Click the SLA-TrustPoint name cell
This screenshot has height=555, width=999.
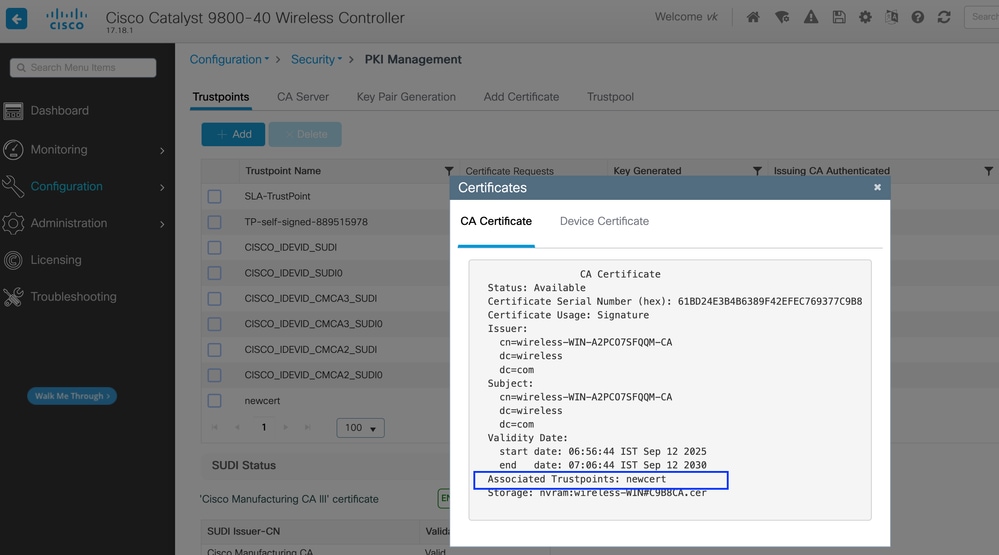(x=277, y=196)
